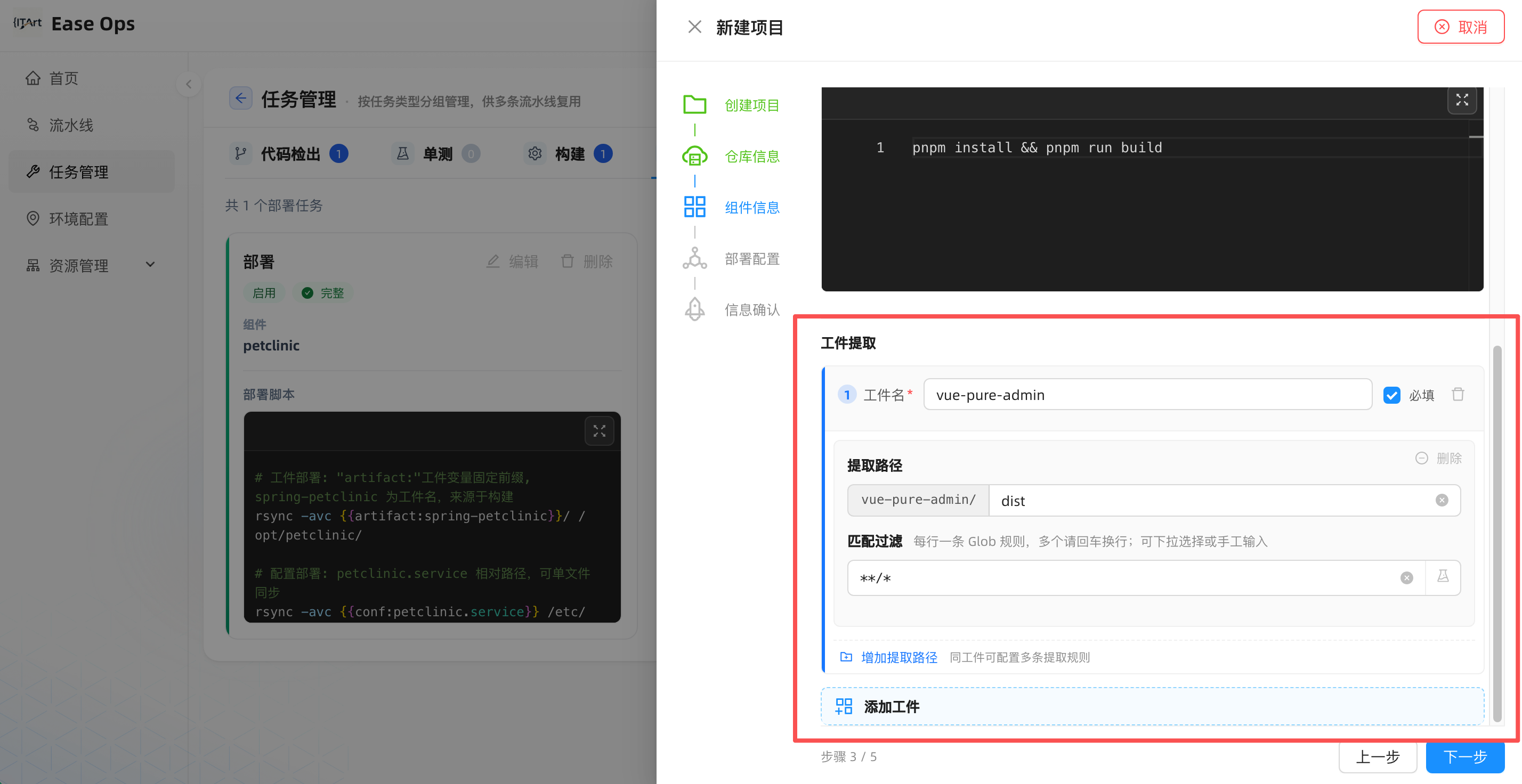This screenshot has height=784, width=1522.
Task: Clear the dist extraction path field
Action: click(1442, 500)
